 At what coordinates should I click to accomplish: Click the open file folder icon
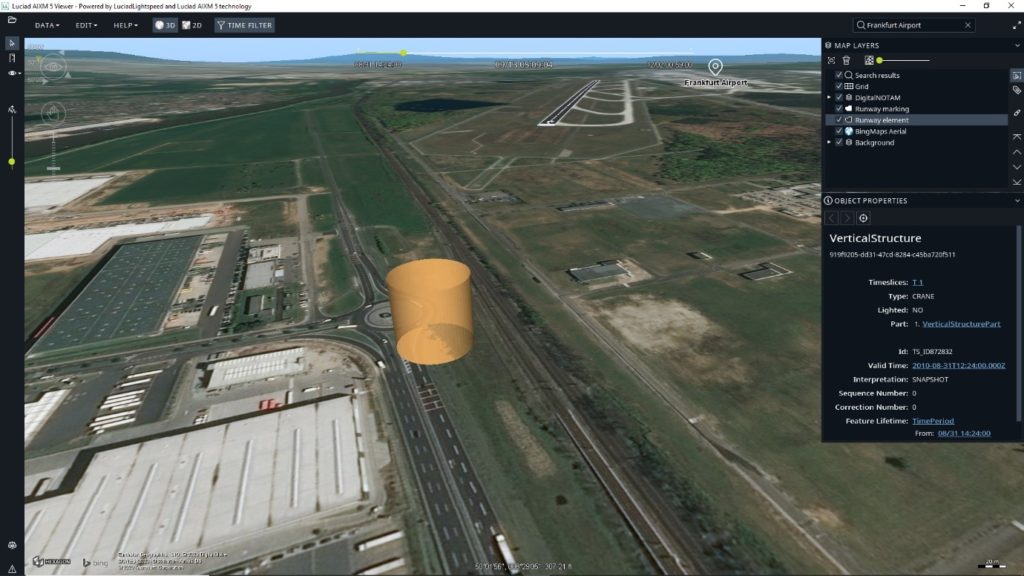13,23
